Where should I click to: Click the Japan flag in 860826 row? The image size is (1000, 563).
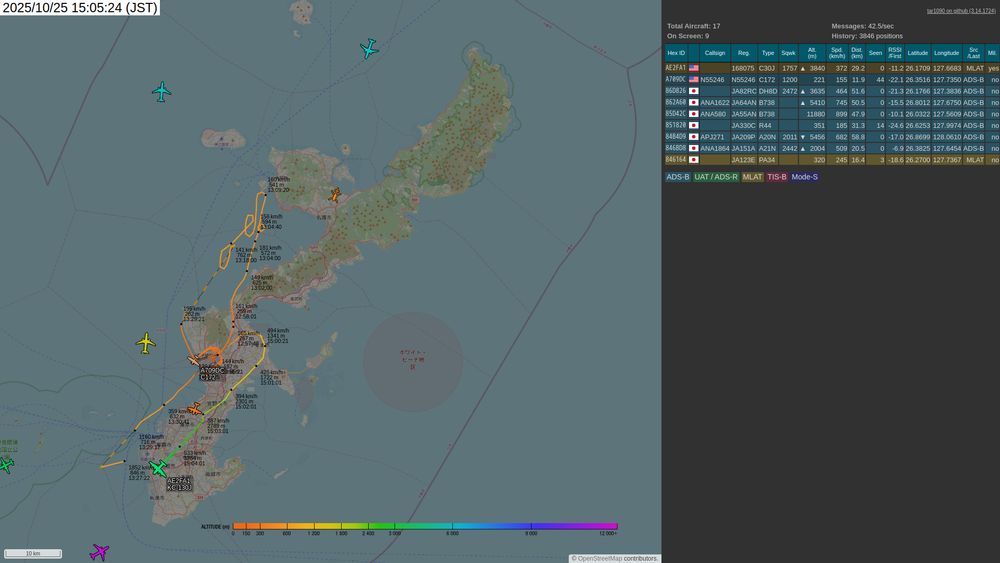[693, 91]
